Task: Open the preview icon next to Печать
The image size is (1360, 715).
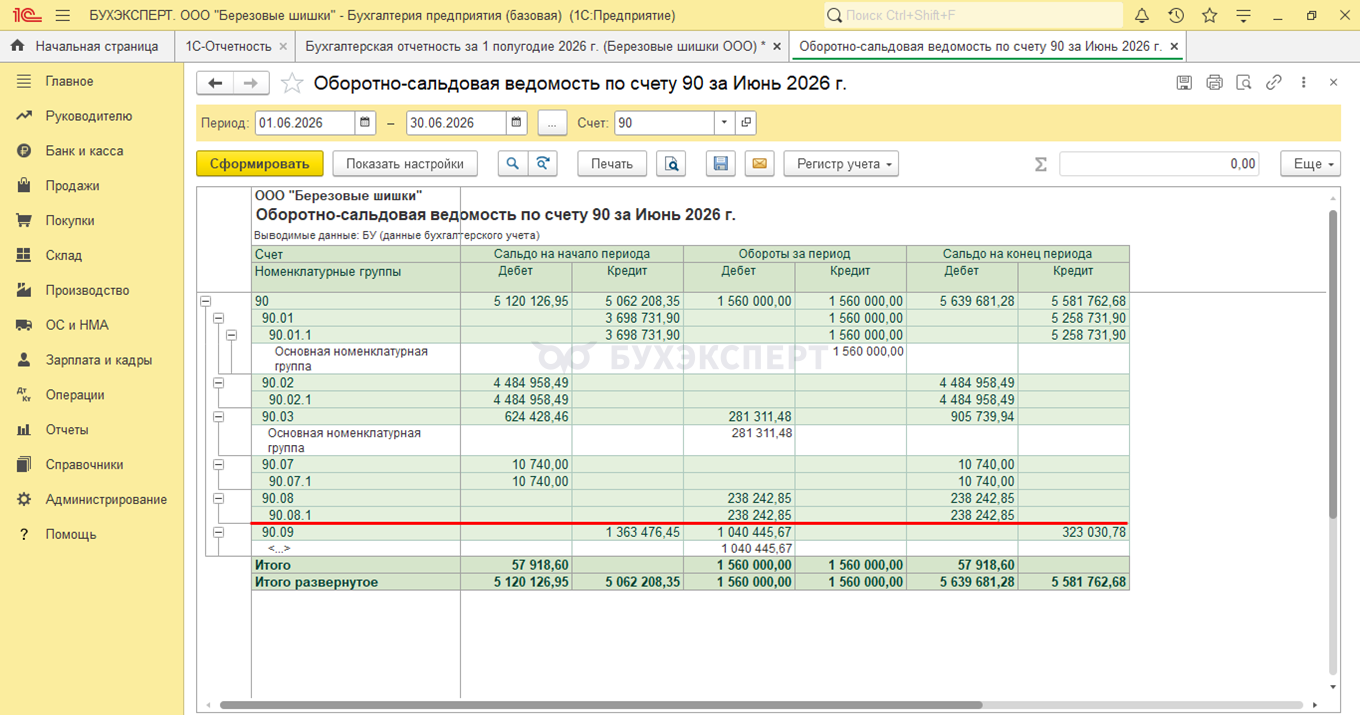Action: tap(671, 164)
